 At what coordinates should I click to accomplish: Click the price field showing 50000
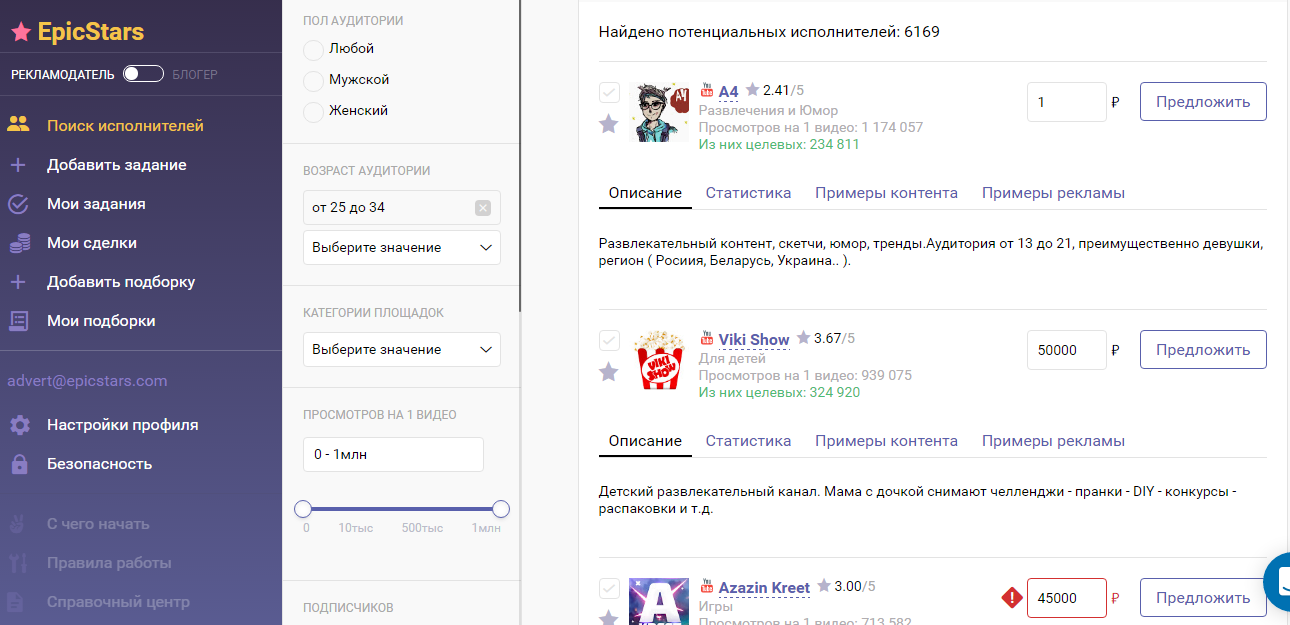pos(1066,350)
